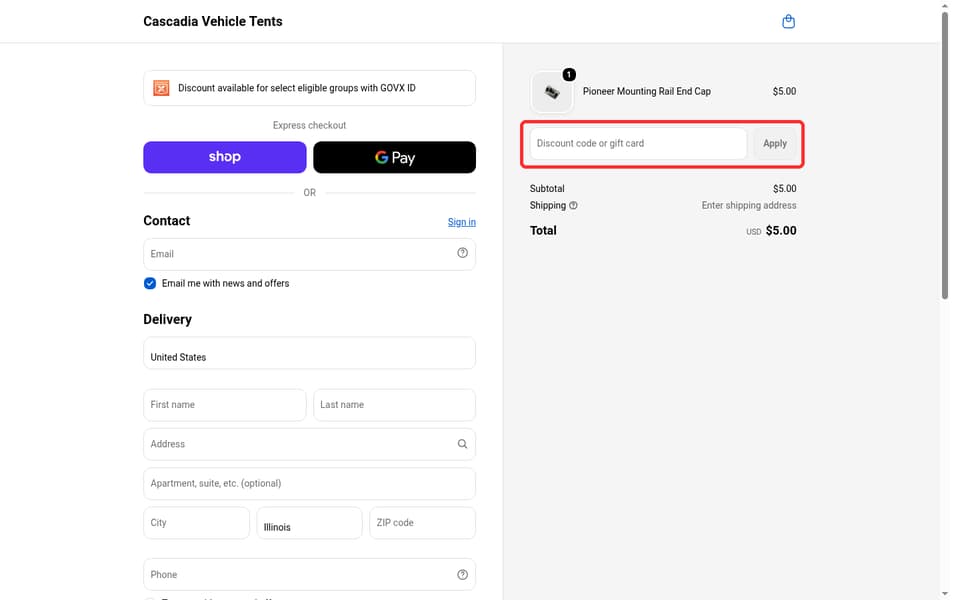Focus the Email input field
The image size is (960, 600).
[x=309, y=254]
